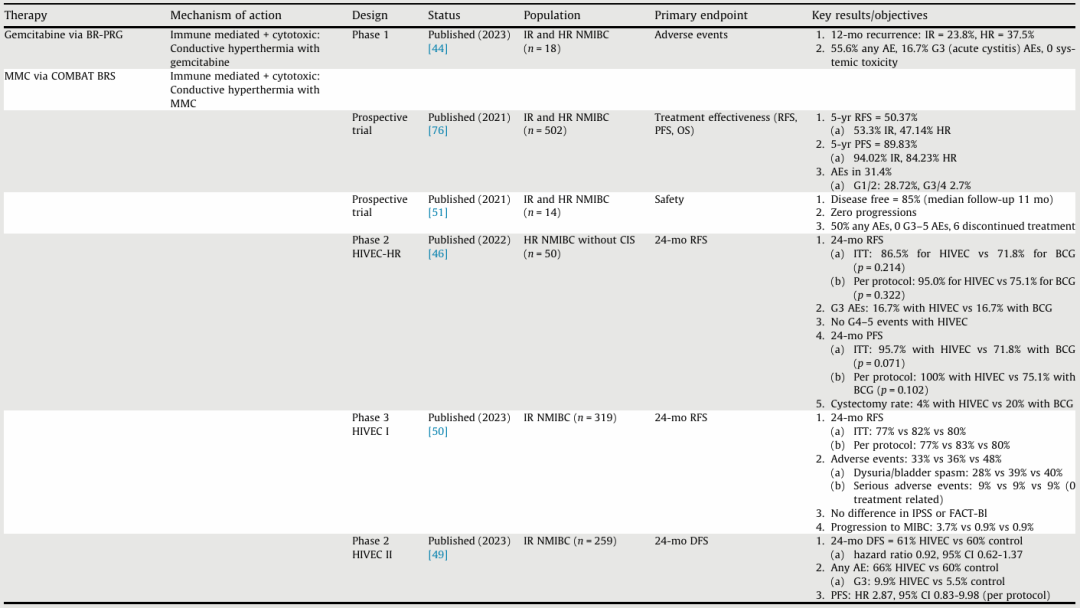
Task: Open reference link [51]
Action: (x=437, y=212)
